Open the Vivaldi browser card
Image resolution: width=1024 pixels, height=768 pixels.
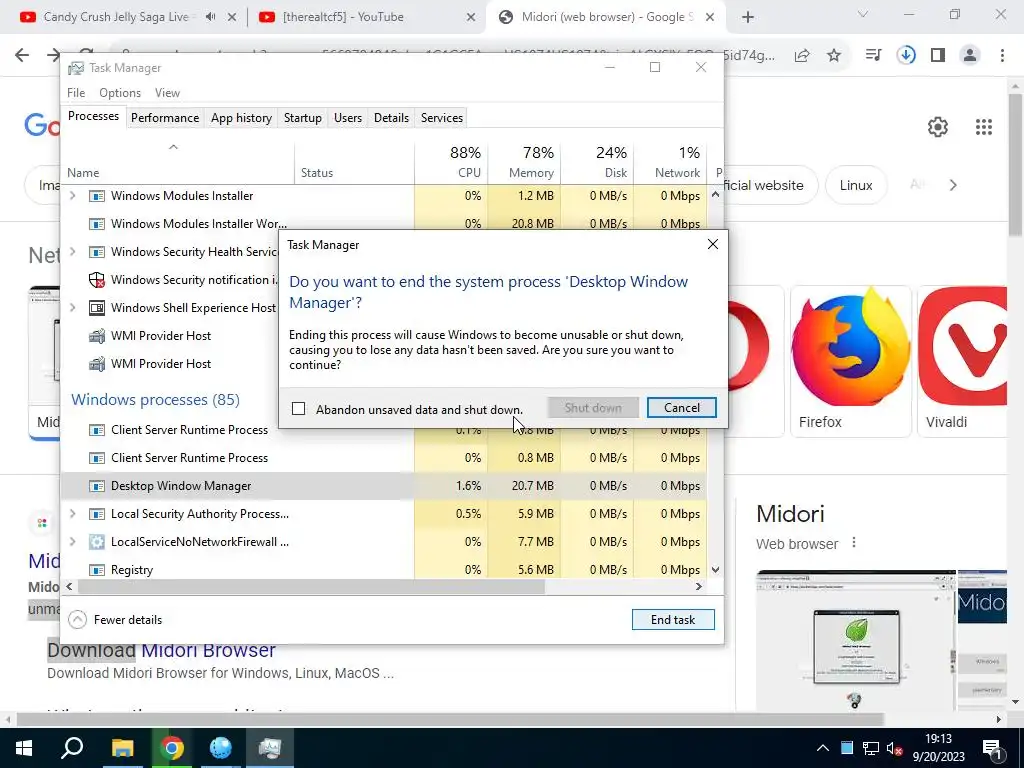pos(962,361)
